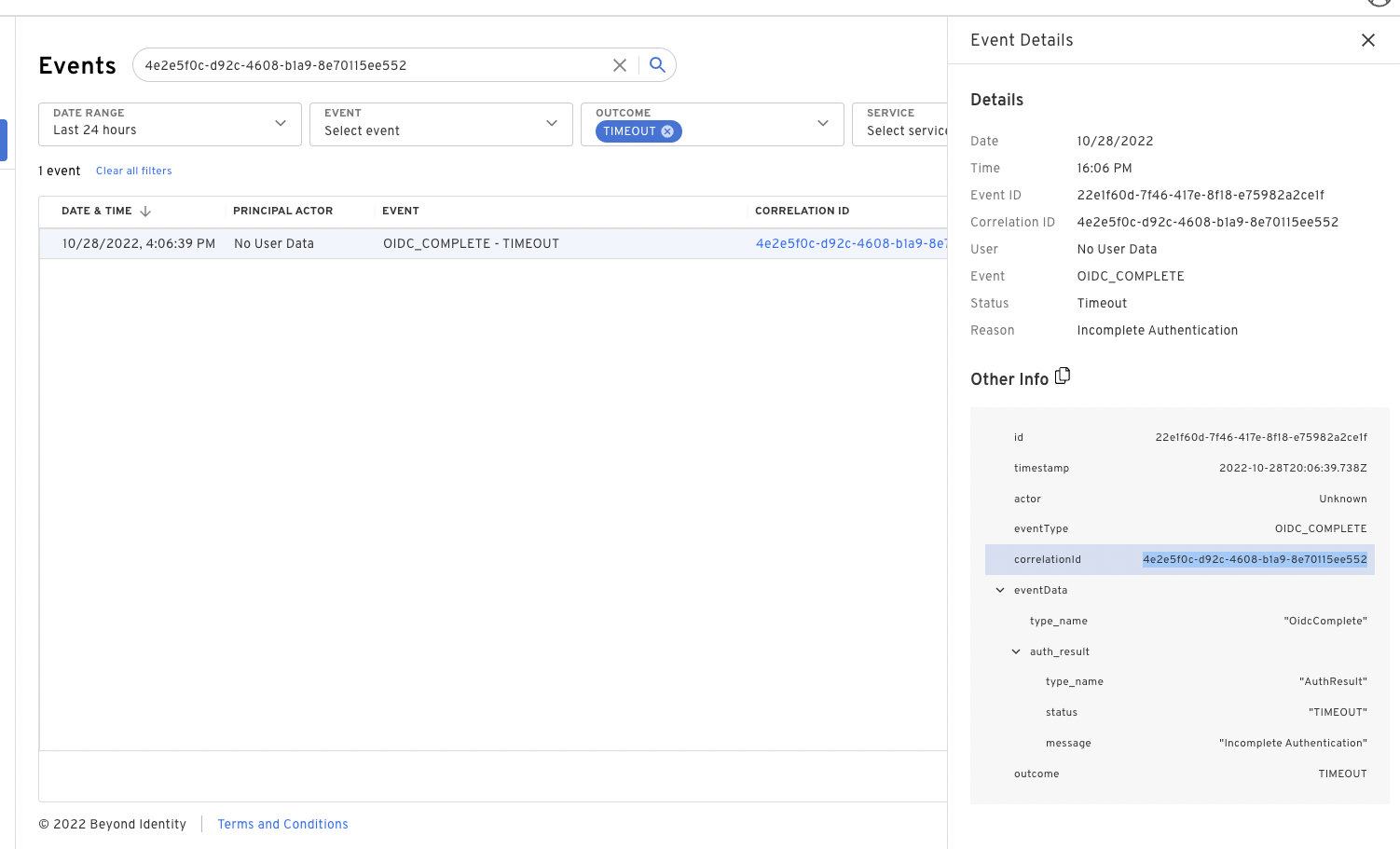Copy Other Info to clipboard
This screenshot has width=1400, height=849.
pos(1063,377)
